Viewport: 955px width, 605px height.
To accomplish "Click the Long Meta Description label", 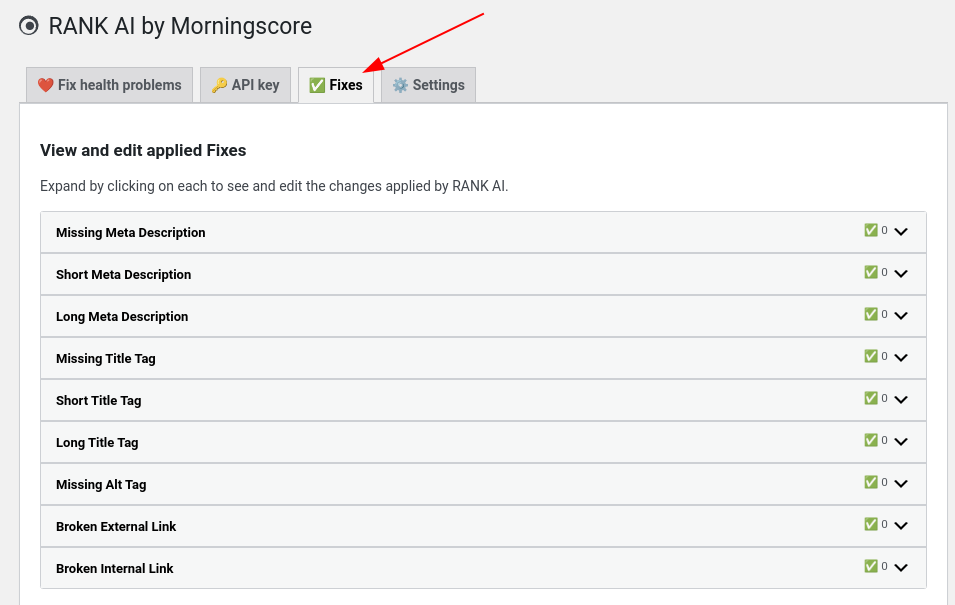I will 122,317.
